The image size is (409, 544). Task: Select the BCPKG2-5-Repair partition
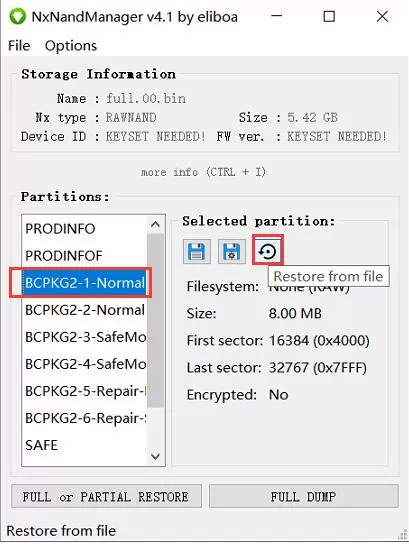coord(85,391)
